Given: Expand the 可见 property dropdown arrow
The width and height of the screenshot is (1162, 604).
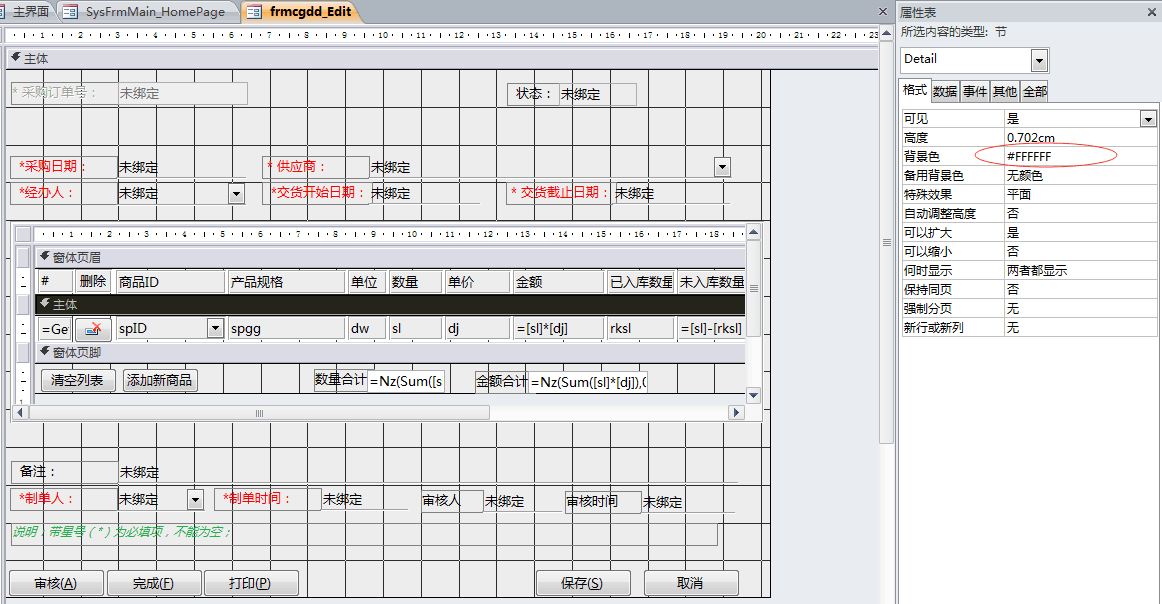Looking at the screenshot, I should pyautogui.click(x=1148, y=119).
